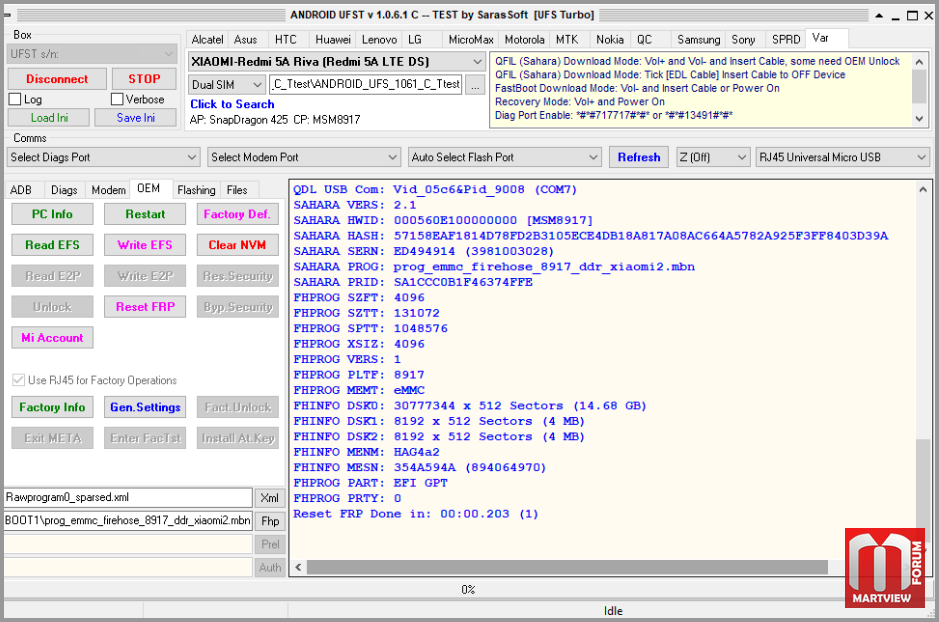Viewport: 939px width, 622px height.
Task: Switch to the Sony brand tab
Action: pyautogui.click(x=743, y=40)
